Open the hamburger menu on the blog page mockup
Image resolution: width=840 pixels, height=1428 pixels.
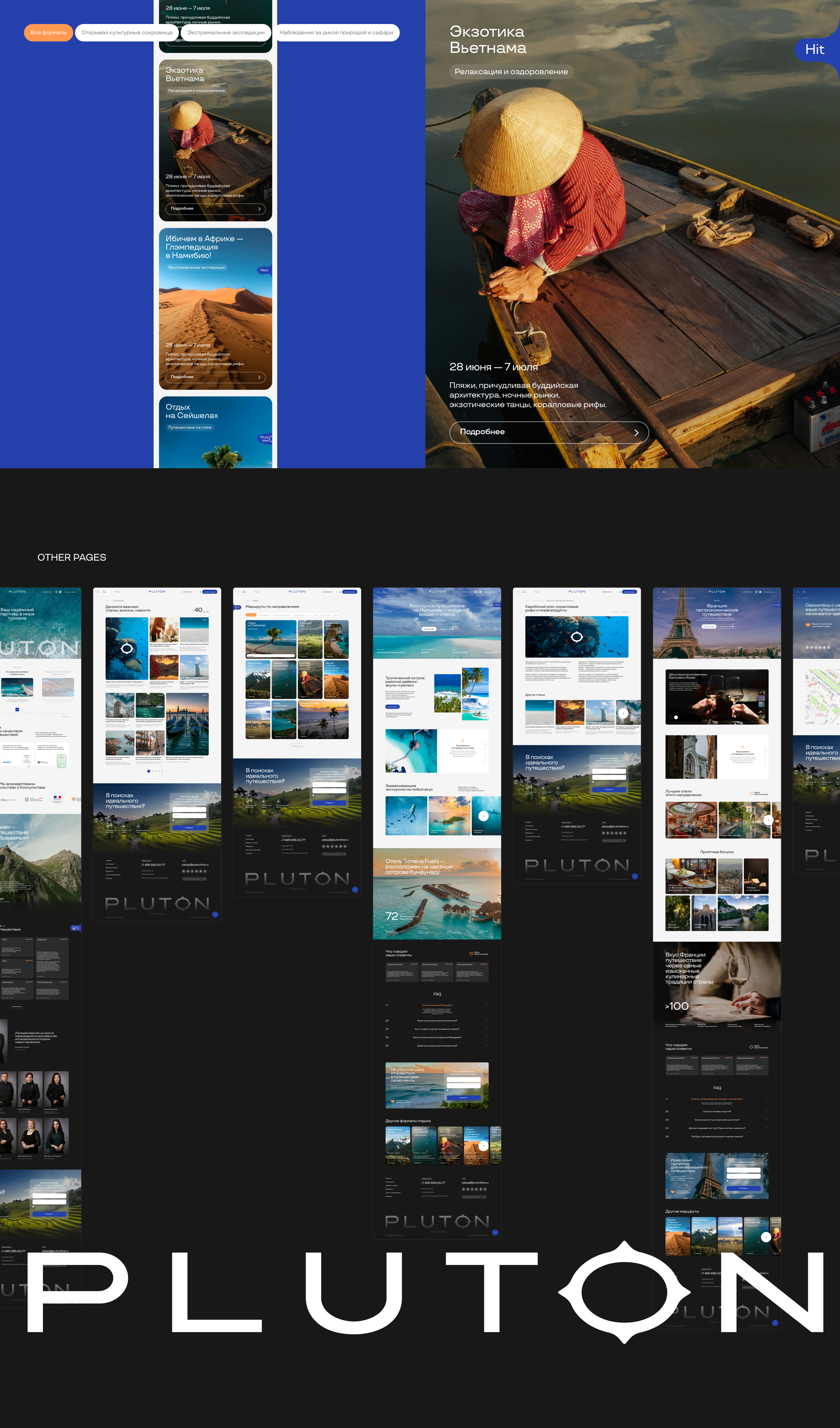click(97, 592)
